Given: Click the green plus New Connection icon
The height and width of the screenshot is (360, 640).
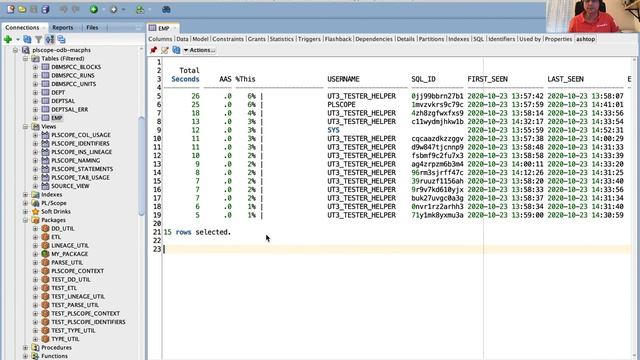Looking at the screenshot, I should click(8, 39).
